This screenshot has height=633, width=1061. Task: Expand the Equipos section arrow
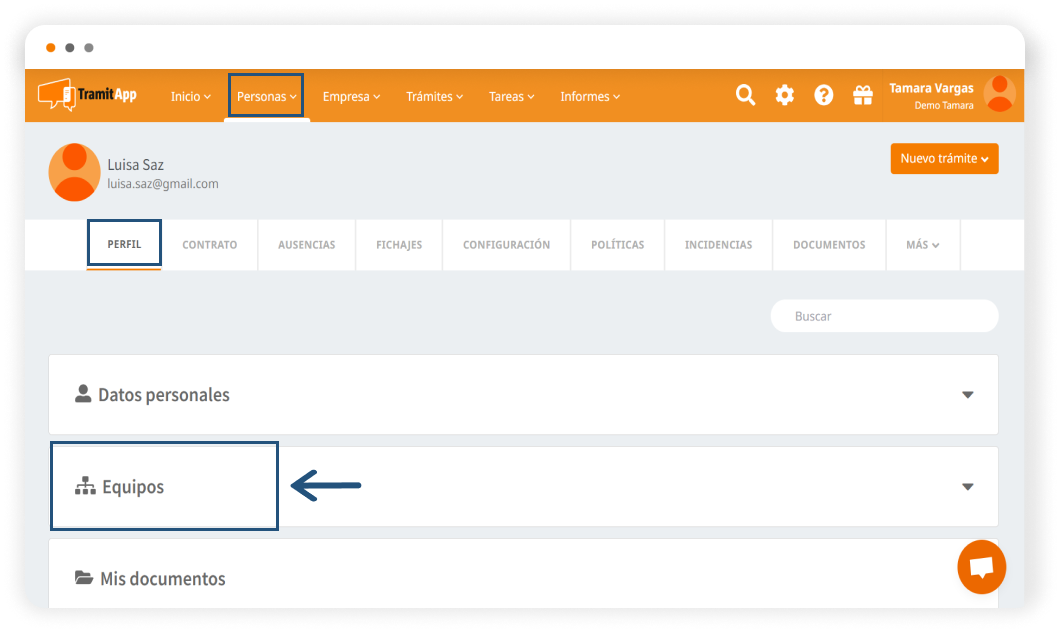coord(967,487)
